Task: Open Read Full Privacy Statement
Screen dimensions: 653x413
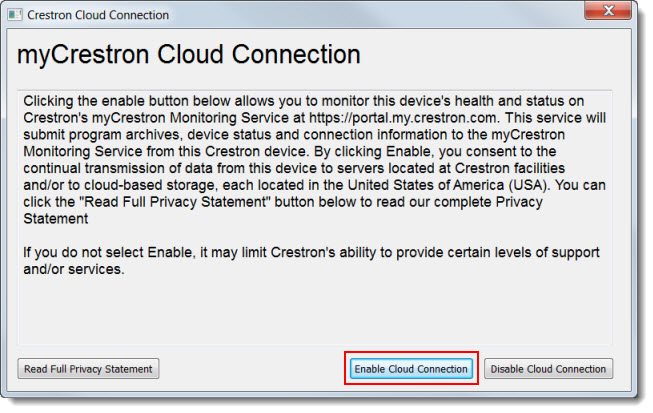Action: click(x=88, y=369)
